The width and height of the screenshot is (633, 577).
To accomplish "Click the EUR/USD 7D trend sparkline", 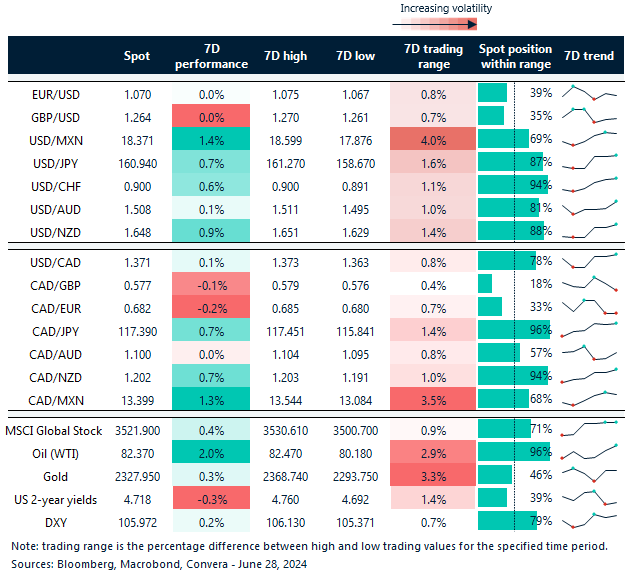I will [x=590, y=93].
